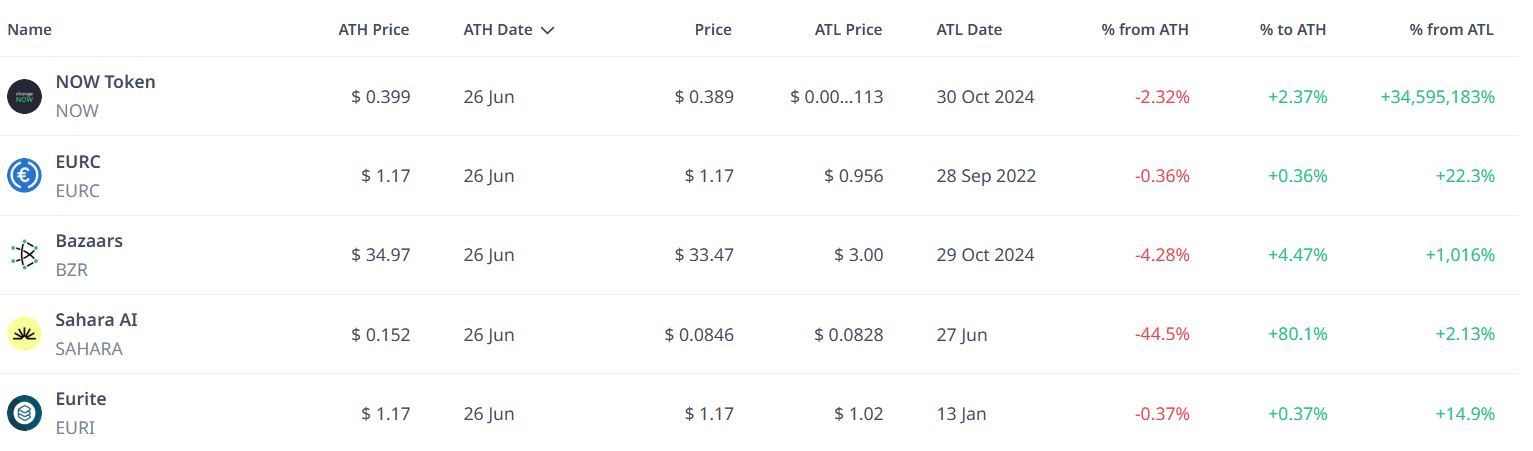The image size is (1533, 451).
Task: Select the Bazaars BZR logo icon
Action: coord(24,255)
